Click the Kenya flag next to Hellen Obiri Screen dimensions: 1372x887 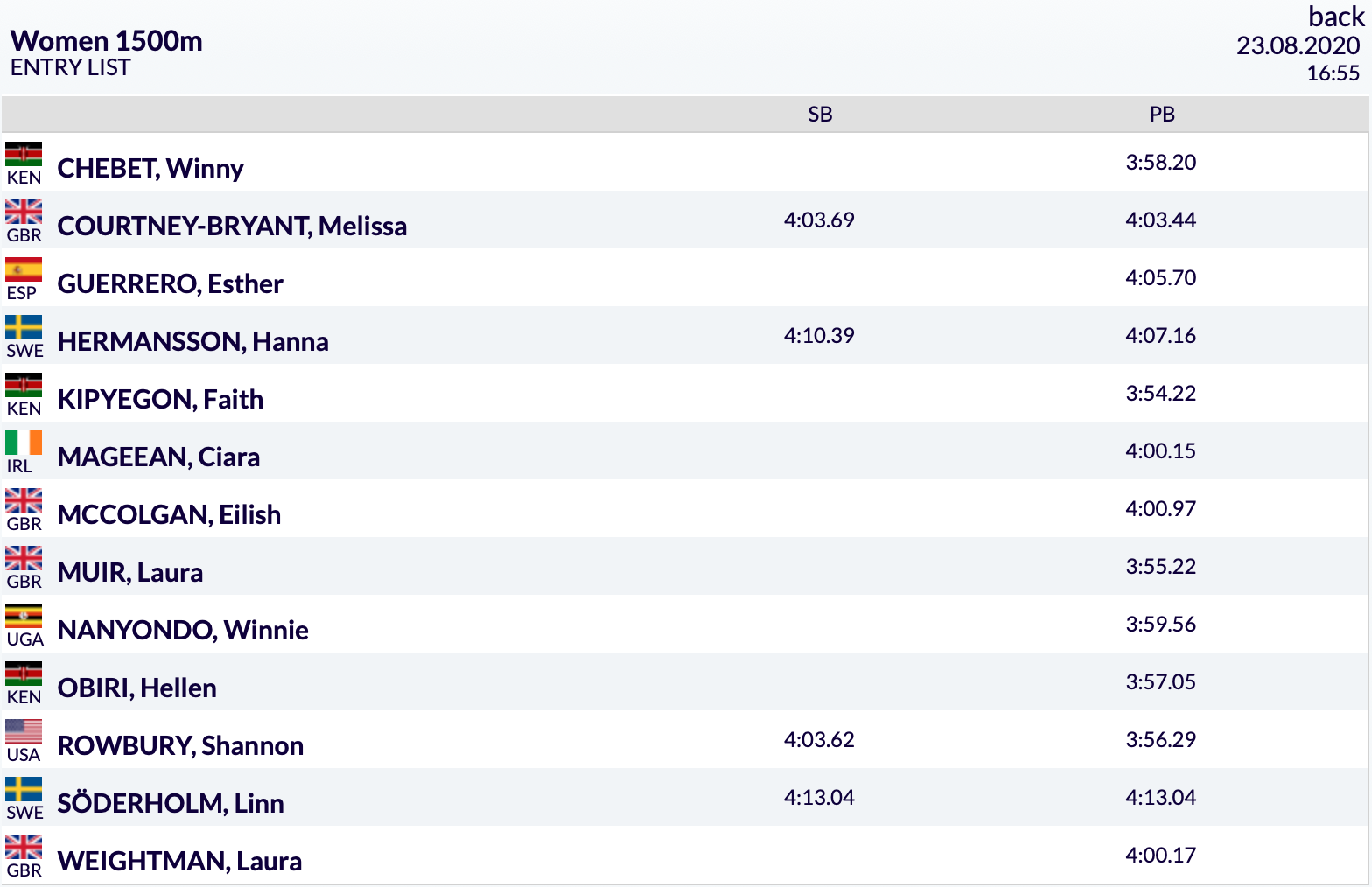pyautogui.click(x=24, y=674)
